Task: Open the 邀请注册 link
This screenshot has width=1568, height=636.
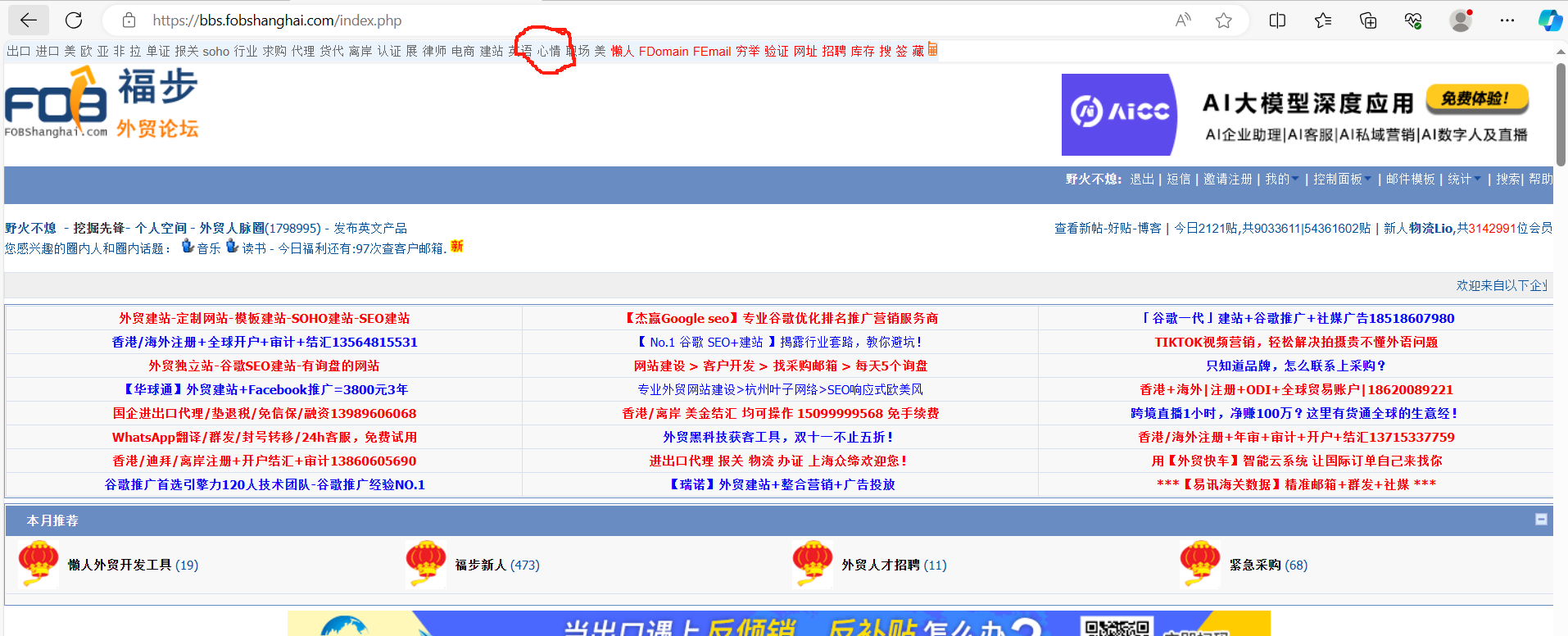Action: [x=1228, y=179]
